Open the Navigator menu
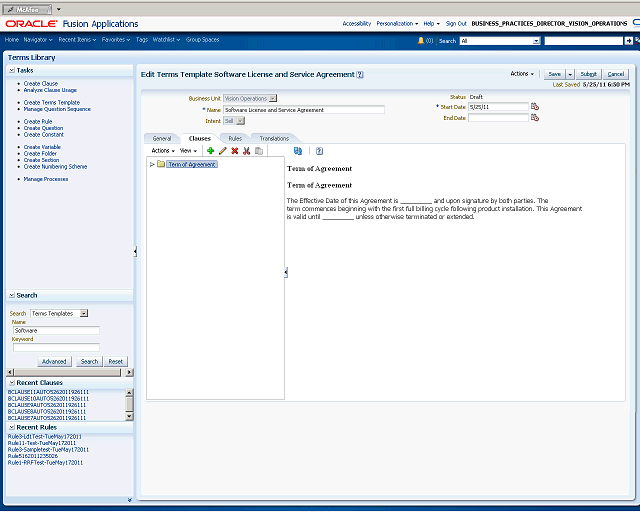Viewport: 640px width, 512px height. click(38, 40)
